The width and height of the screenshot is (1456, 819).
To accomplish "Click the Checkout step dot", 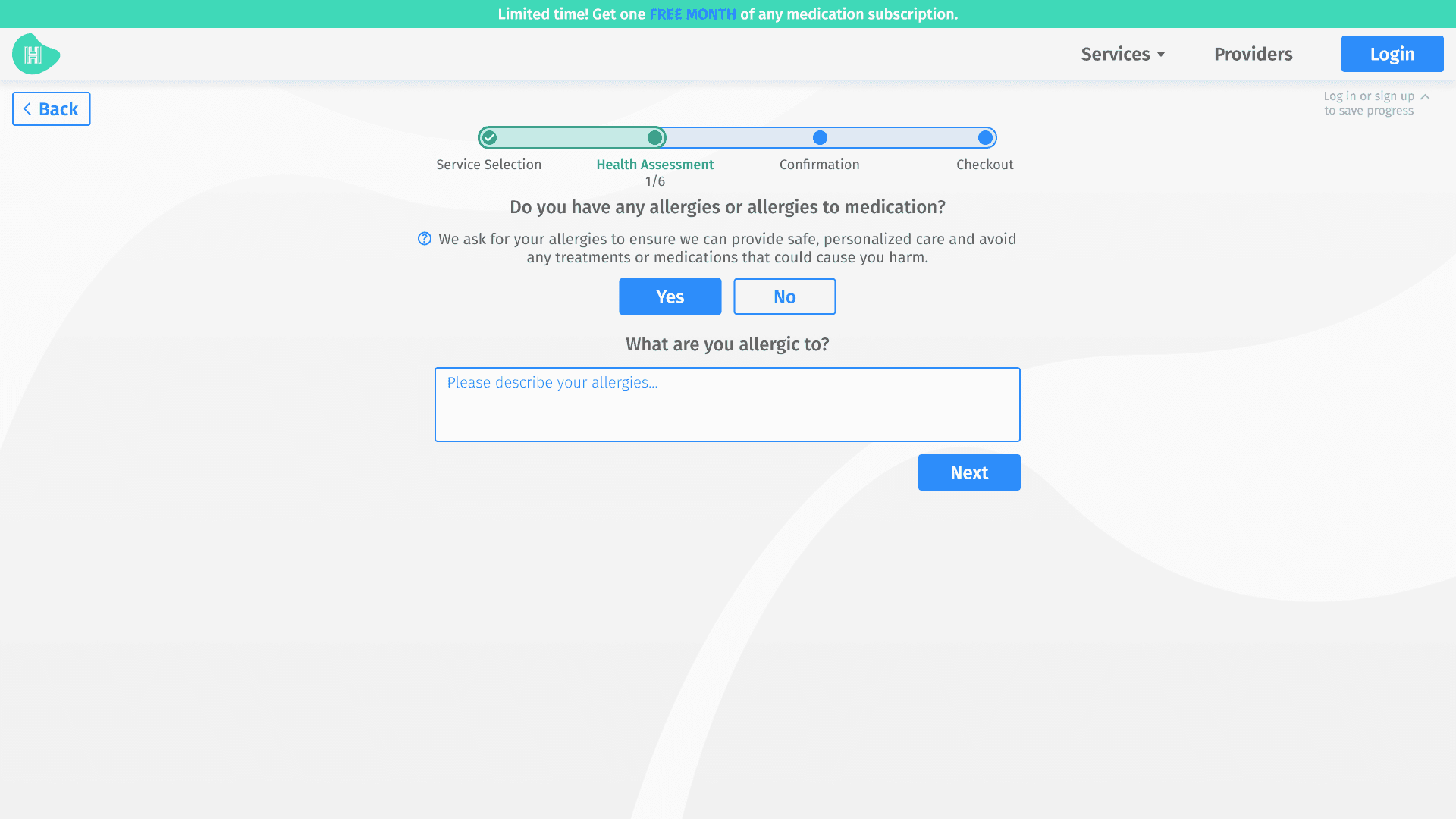I will click(x=985, y=138).
